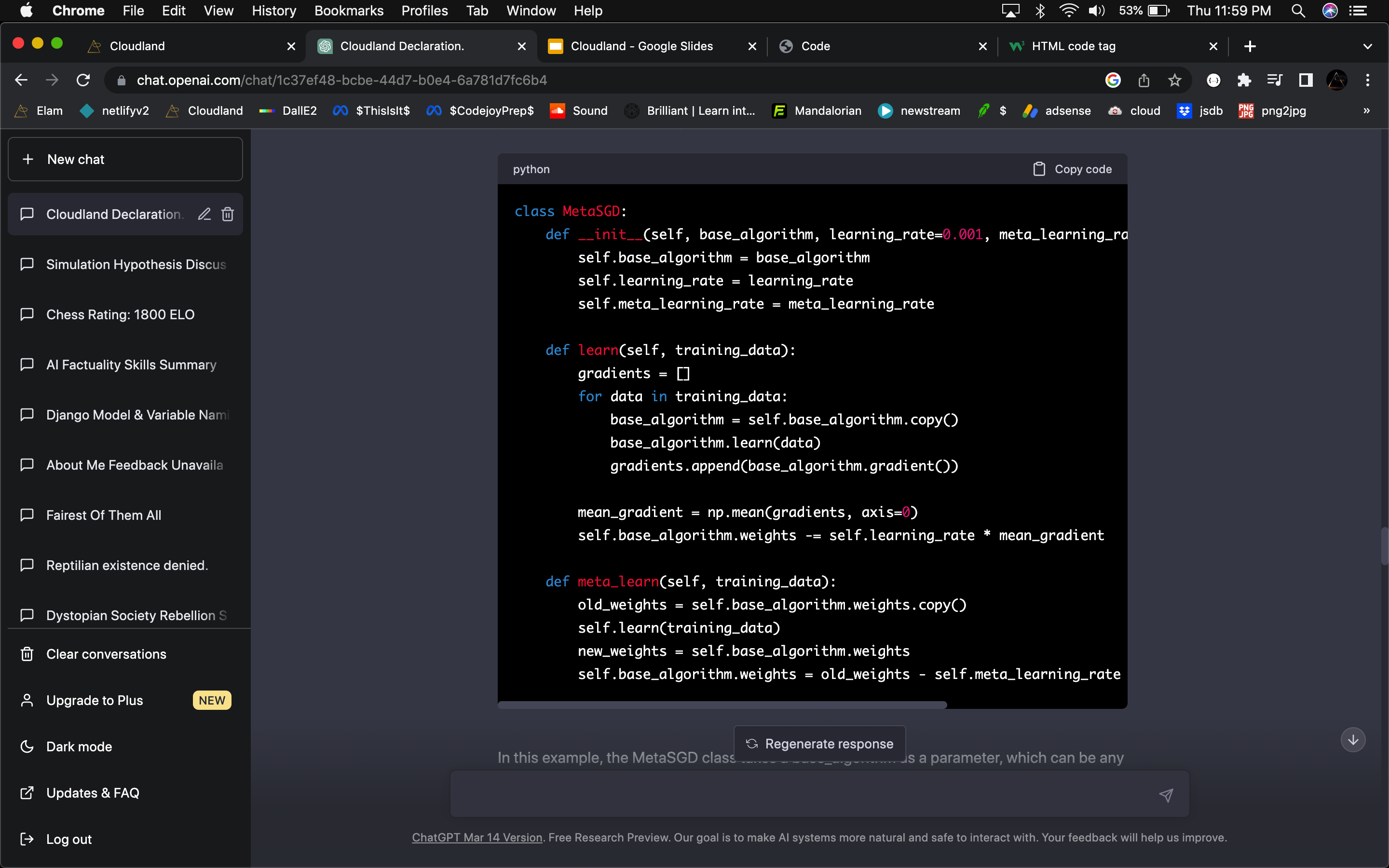Open Chrome three-dot menu
The image size is (1389, 868).
tap(1368, 81)
